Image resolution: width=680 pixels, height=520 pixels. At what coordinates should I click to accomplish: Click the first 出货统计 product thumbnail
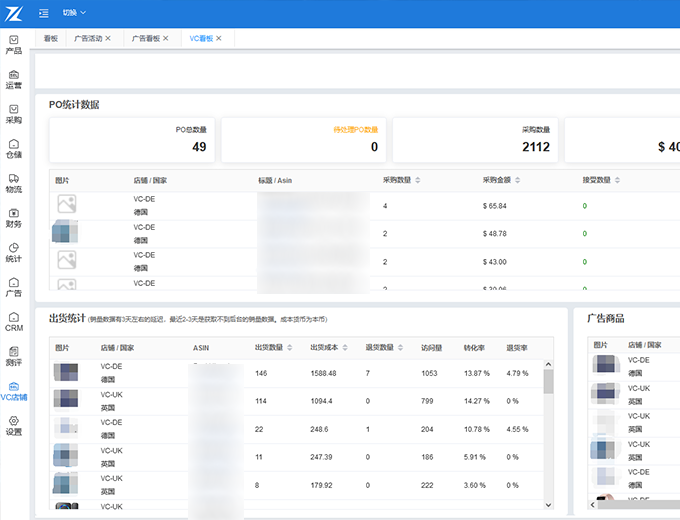[x=66, y=373]
